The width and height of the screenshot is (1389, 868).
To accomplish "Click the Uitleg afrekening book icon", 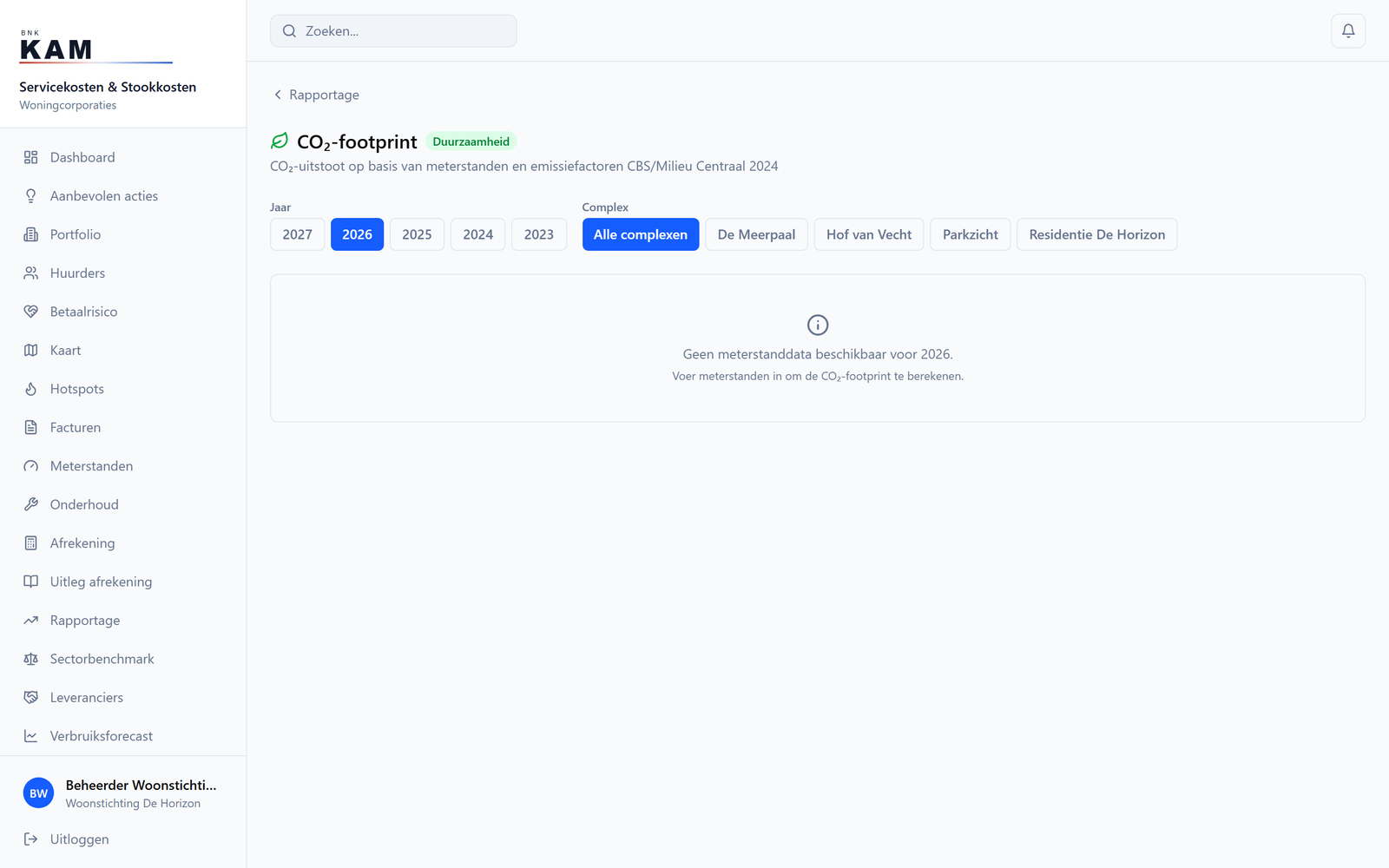I will tap(31, 582).
